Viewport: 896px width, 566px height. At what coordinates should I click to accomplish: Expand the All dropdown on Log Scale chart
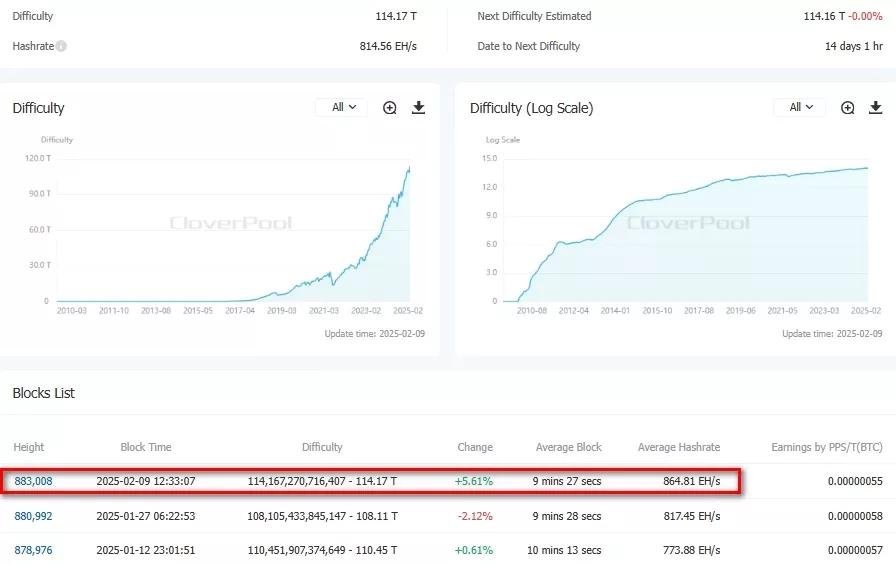pos(800,108)
